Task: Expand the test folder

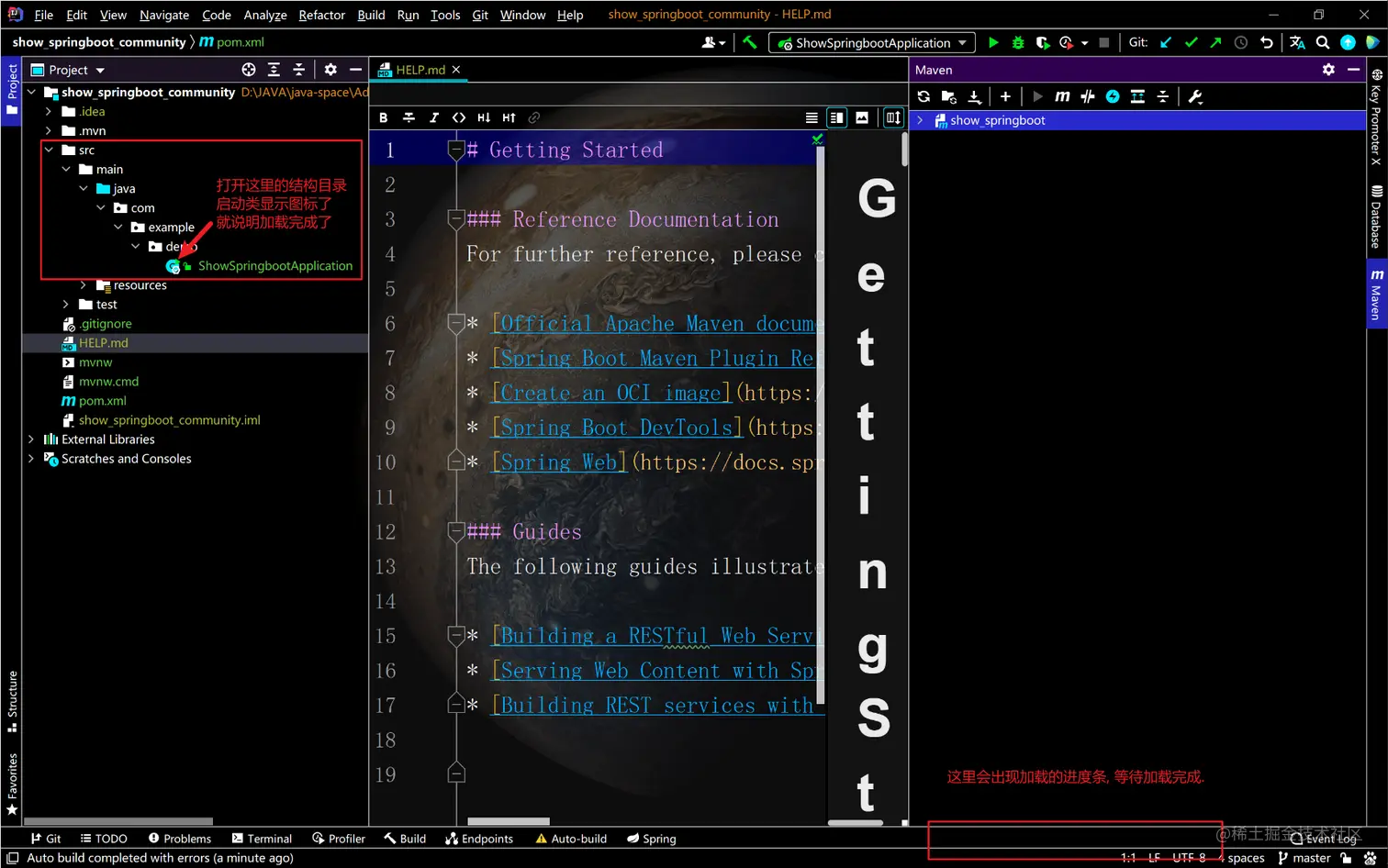Action: (x=66, y=305)
